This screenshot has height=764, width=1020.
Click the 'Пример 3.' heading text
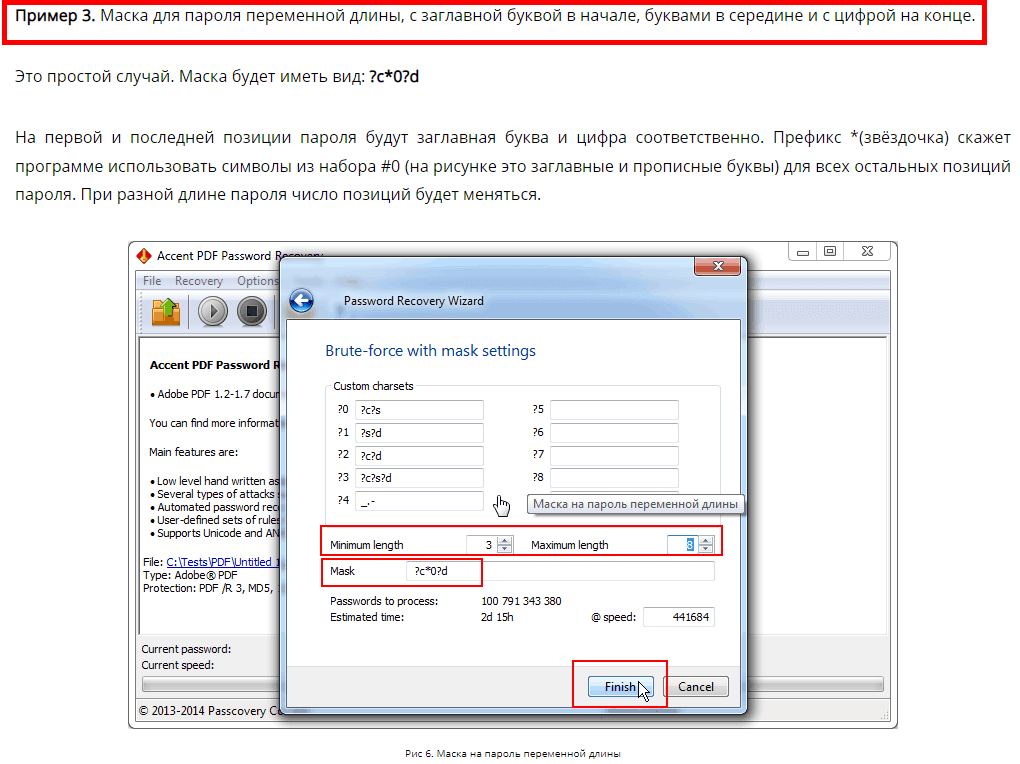[55, 16]
